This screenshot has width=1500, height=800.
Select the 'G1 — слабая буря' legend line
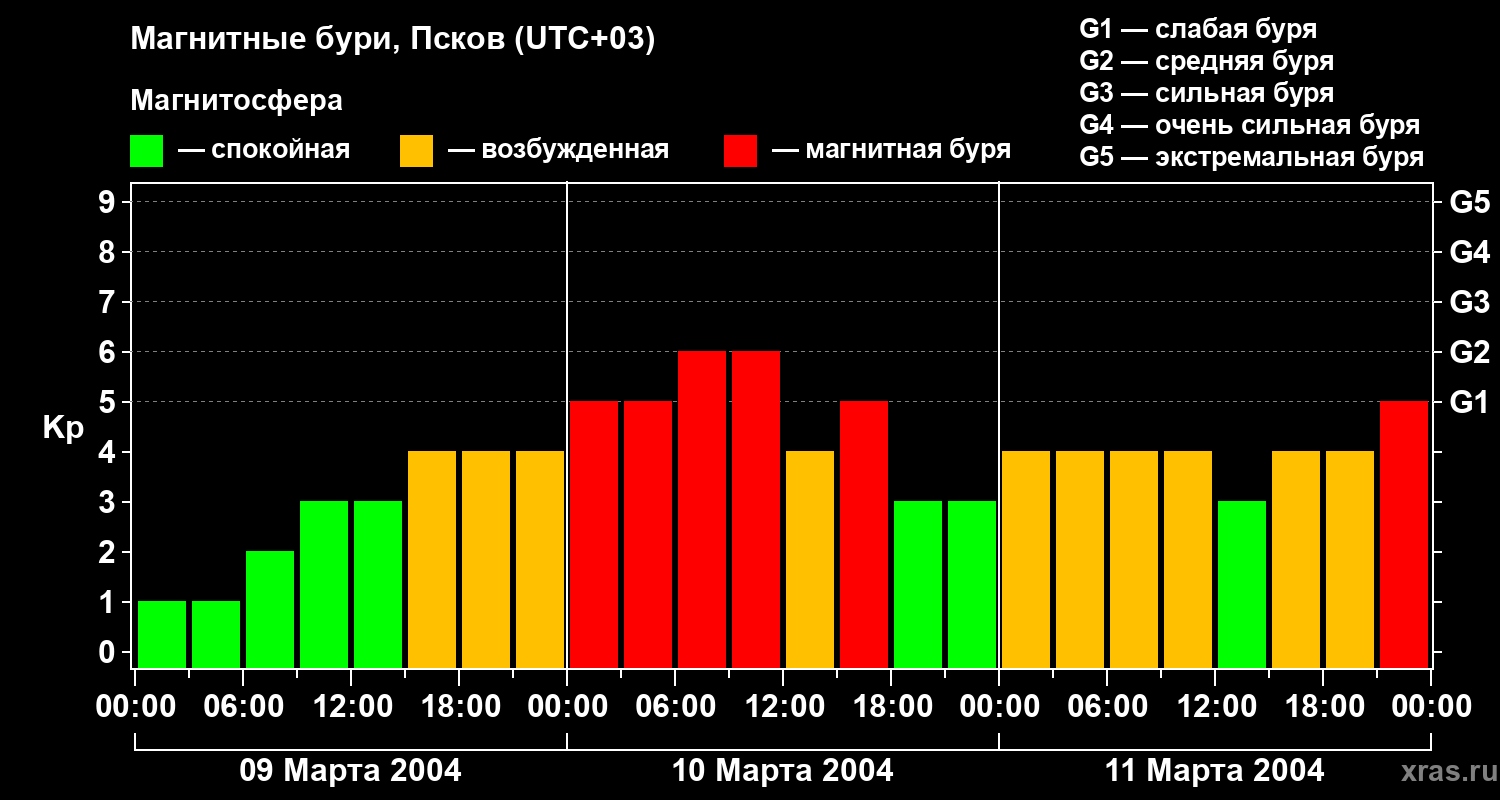1198,29
